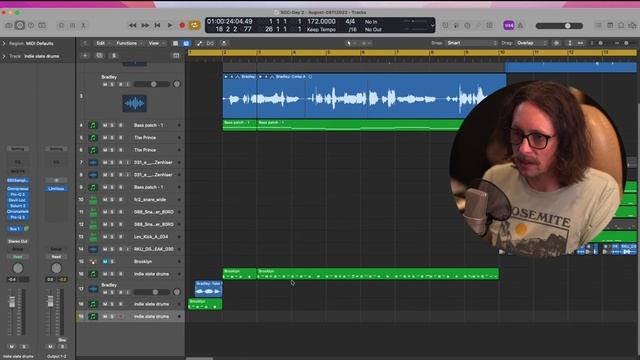Mute track 16 indie slate drums
Screen dimensions: 640x360
coord(105,274)
